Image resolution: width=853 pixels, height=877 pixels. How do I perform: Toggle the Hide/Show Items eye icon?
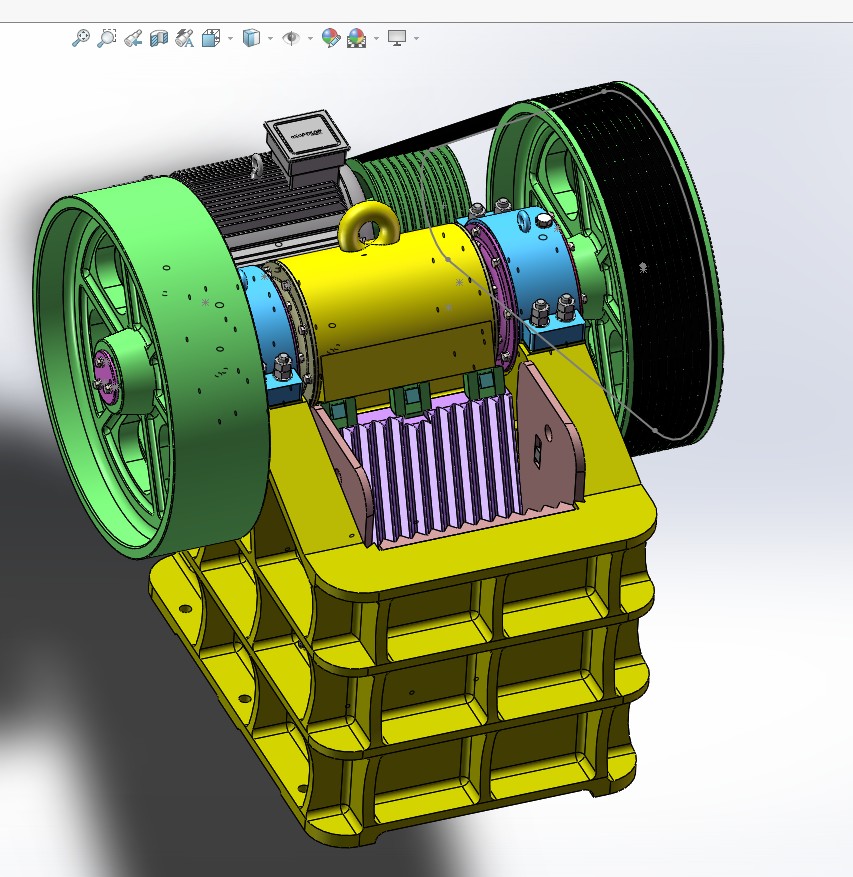pyautogui.click(x=291, y=38)
